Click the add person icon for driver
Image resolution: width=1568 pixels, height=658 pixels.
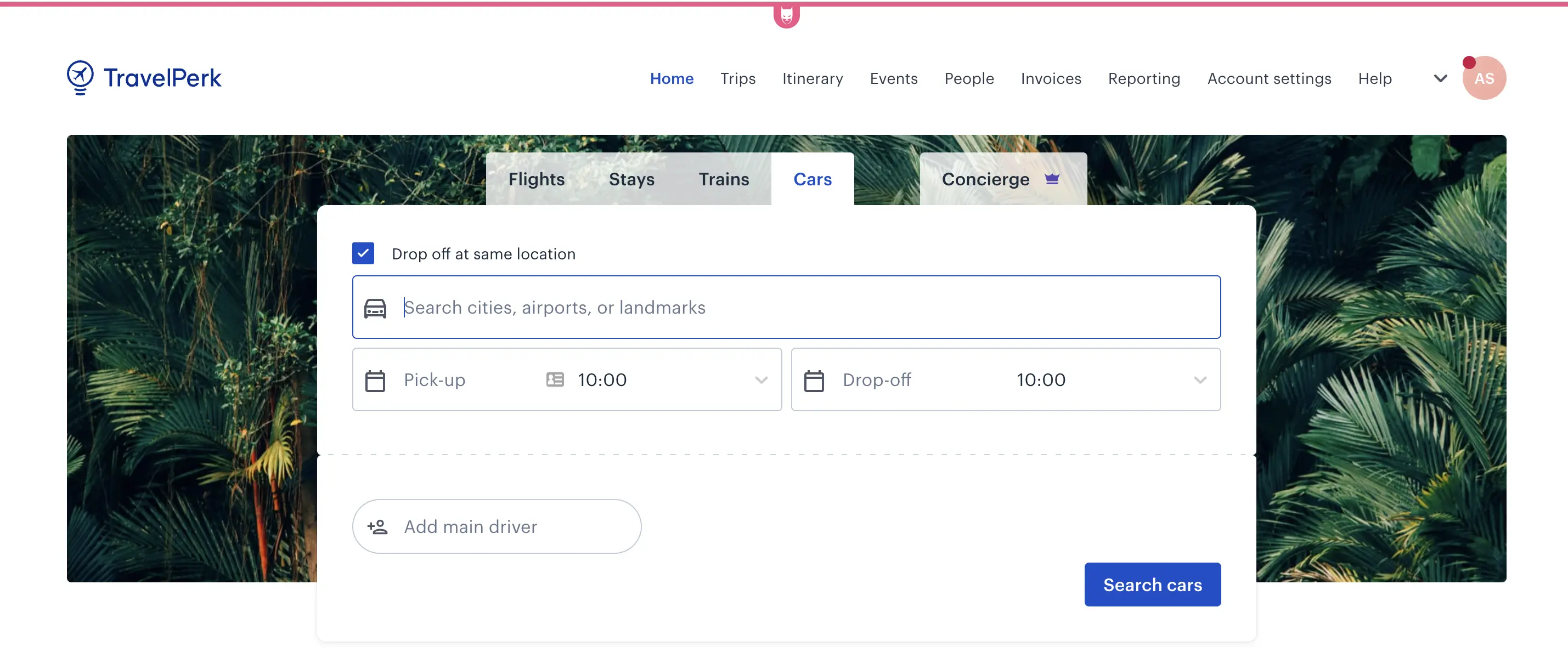(377, 526)
